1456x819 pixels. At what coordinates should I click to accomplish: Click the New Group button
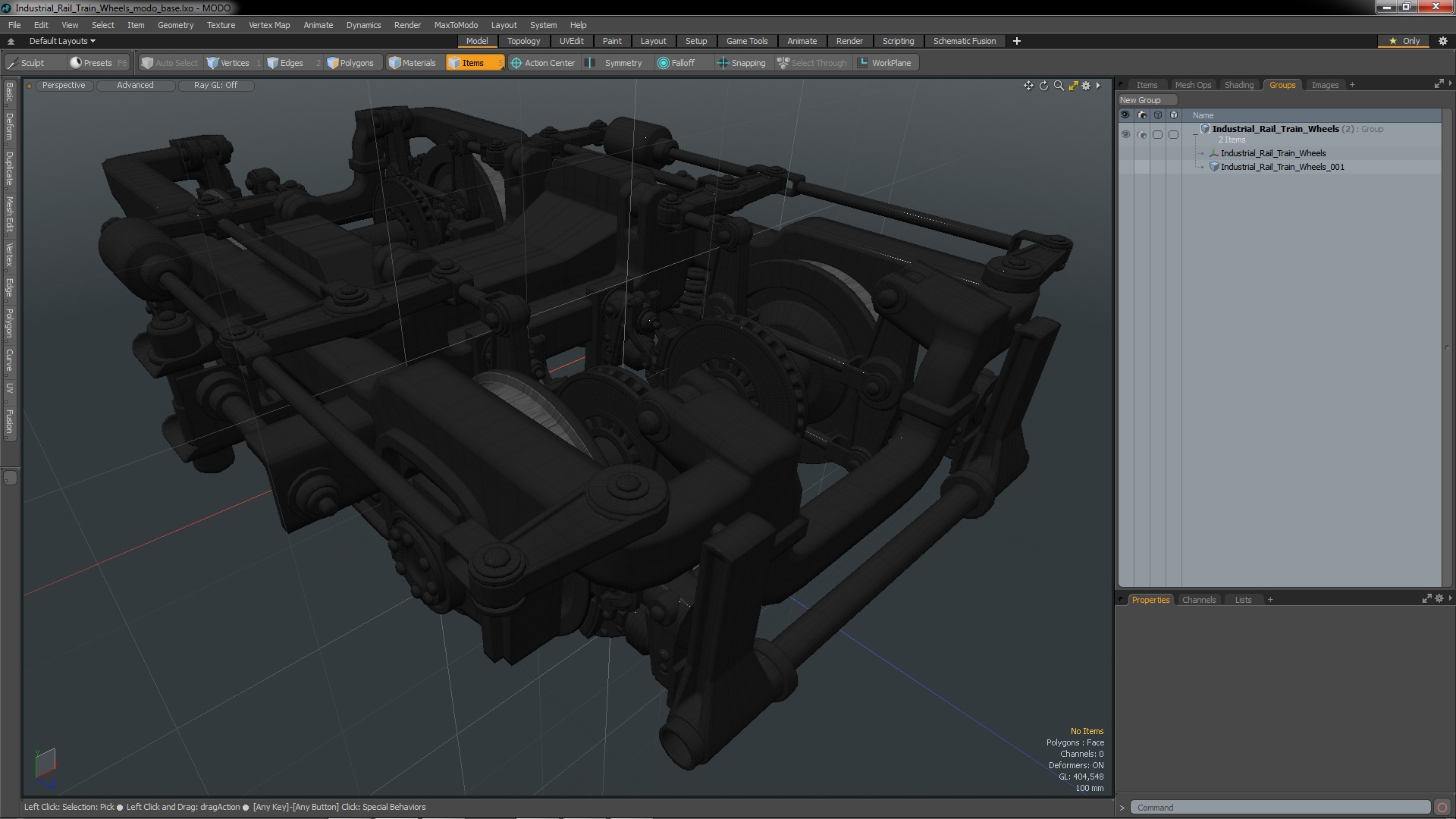coord(1147,100)
